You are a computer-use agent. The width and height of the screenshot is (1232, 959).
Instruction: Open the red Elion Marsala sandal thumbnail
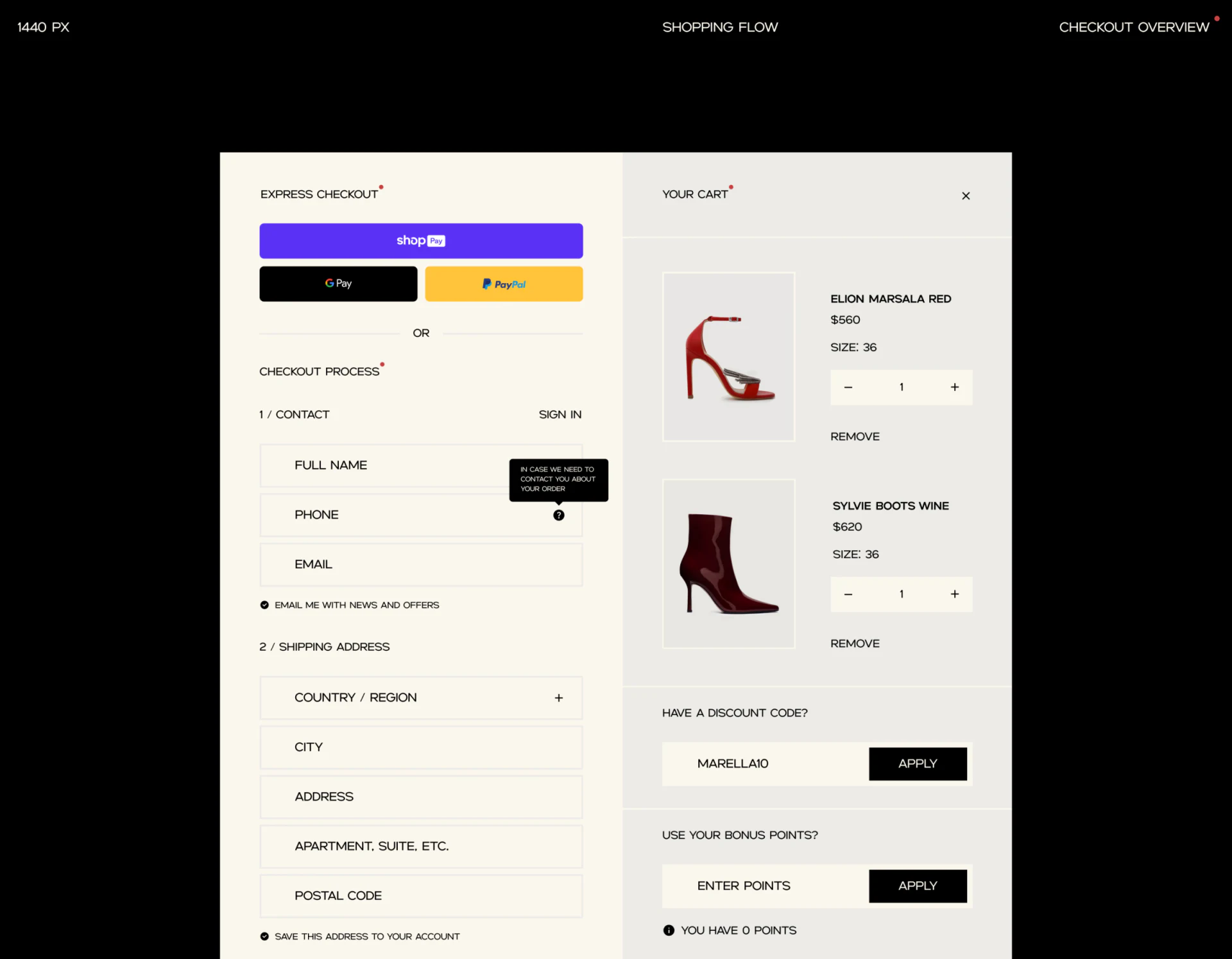pos(728,357)
